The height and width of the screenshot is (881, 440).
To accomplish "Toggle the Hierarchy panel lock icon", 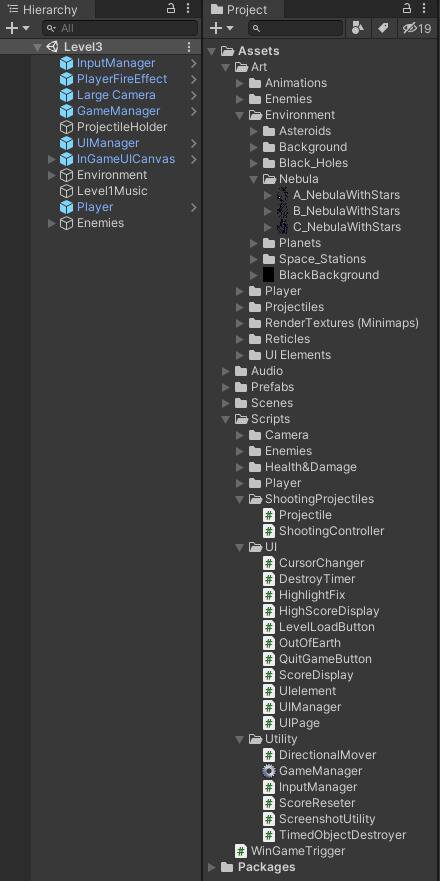I will point(171,9).
